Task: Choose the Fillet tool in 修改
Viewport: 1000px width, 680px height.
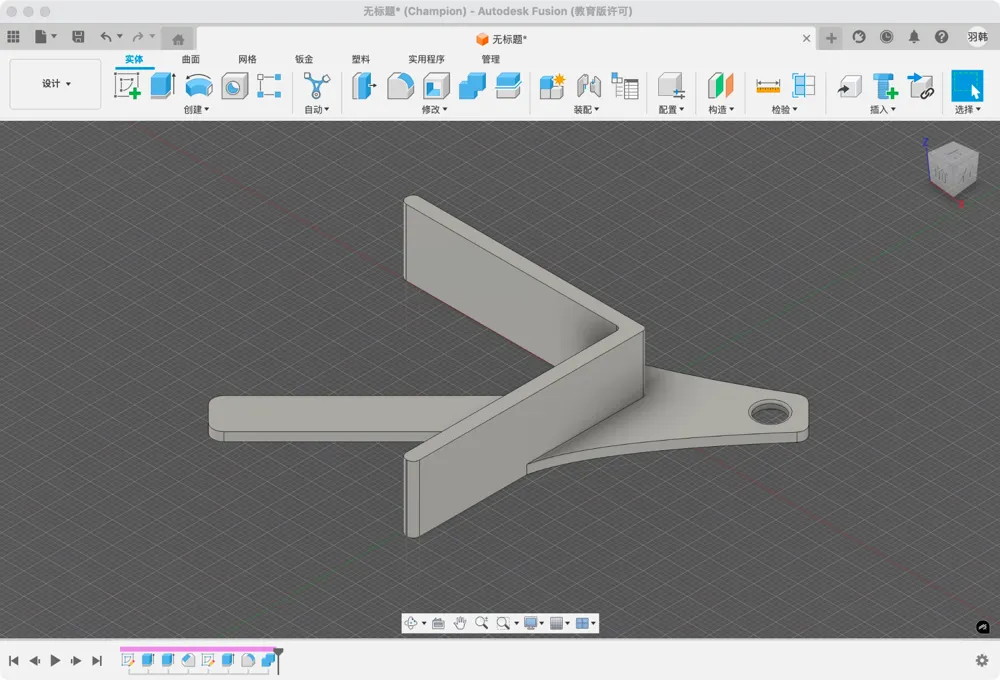Action: tap(401, 86)
